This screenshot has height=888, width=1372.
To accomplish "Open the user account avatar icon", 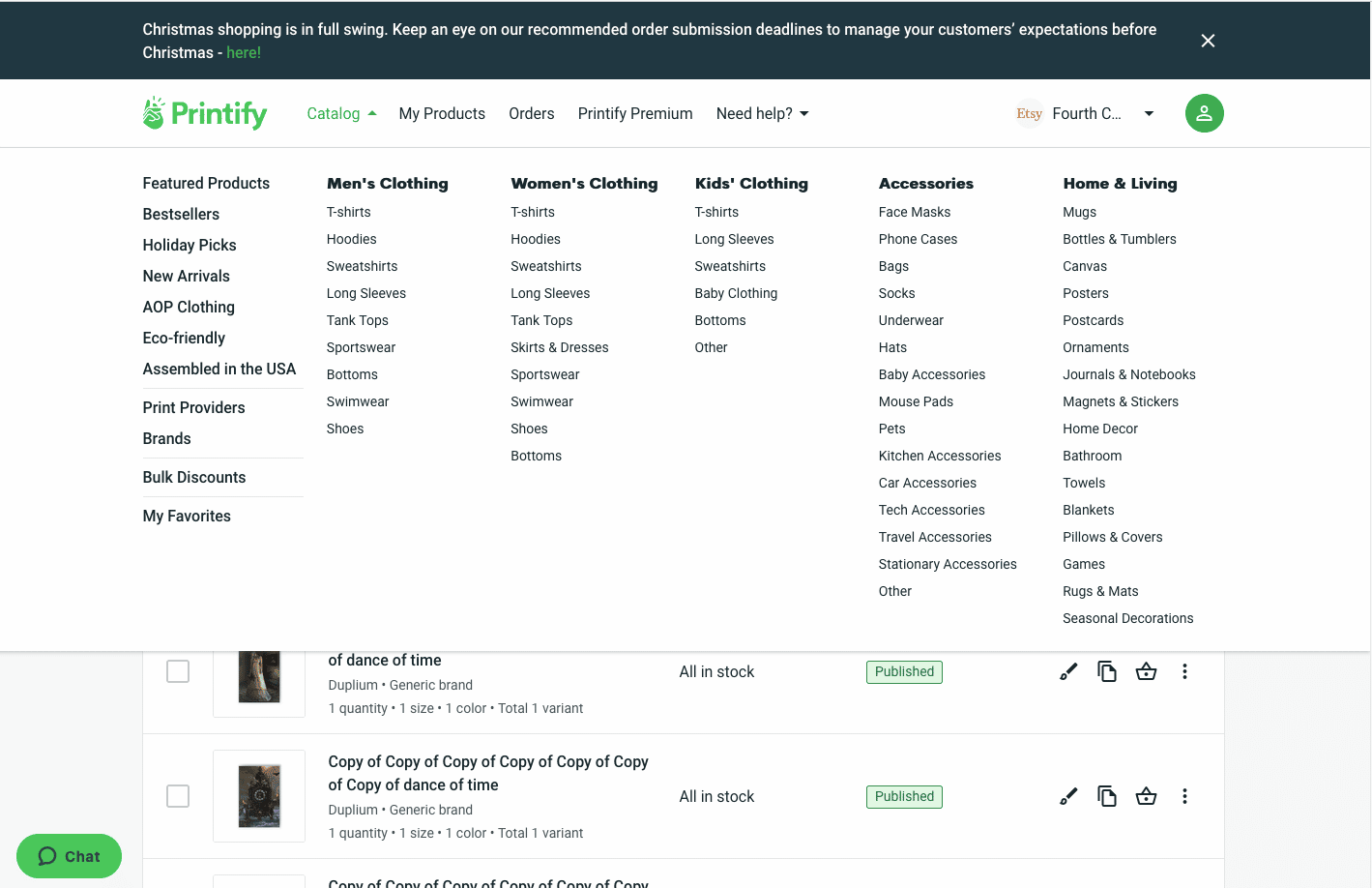I will click(x=1204, y=113).
